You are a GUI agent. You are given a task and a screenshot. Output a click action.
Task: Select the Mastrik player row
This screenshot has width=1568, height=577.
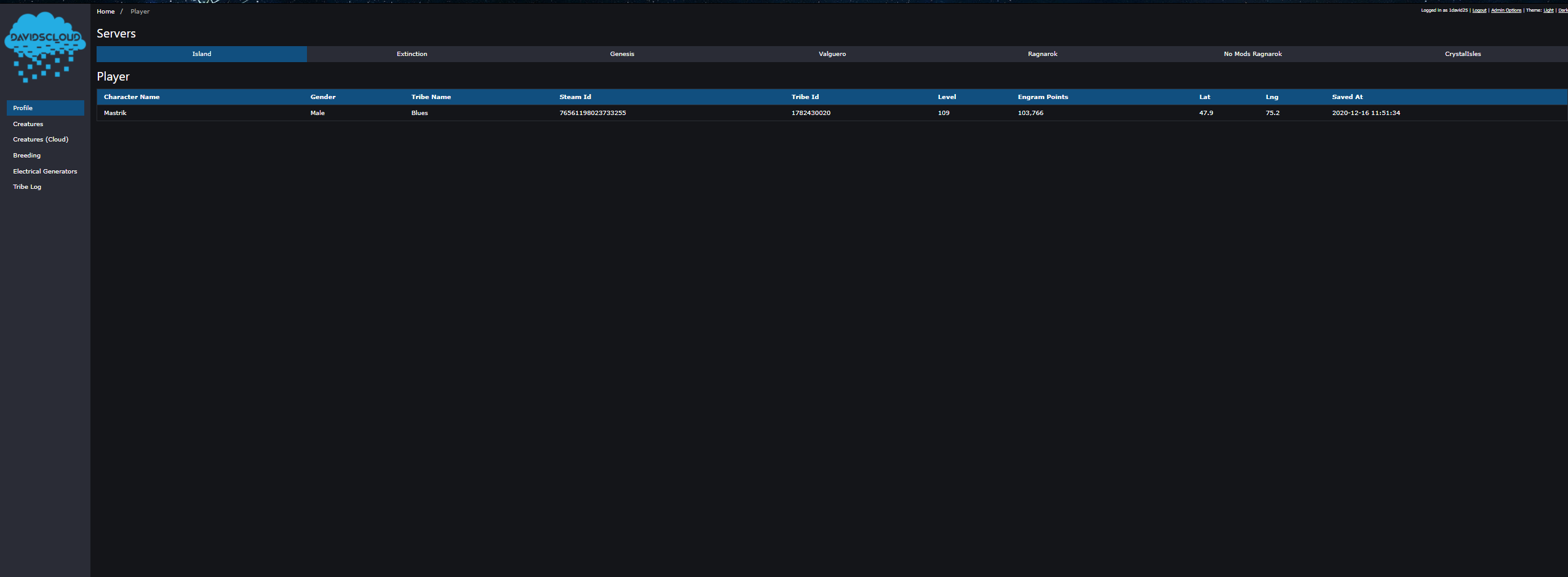pos(115,113)
